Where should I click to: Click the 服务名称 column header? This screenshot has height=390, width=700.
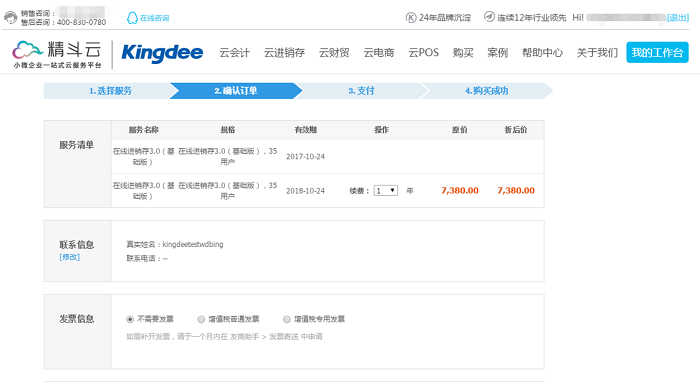coord(144,130)
